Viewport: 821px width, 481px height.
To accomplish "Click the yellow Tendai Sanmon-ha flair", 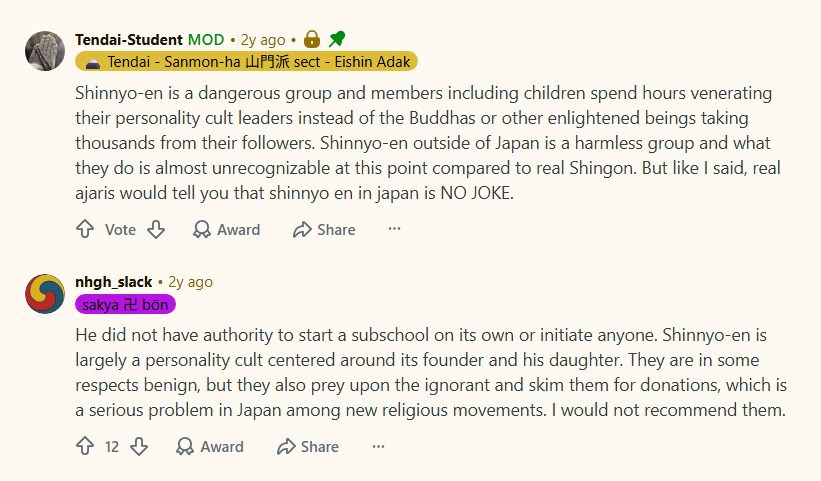I will [x=246, y=62].
